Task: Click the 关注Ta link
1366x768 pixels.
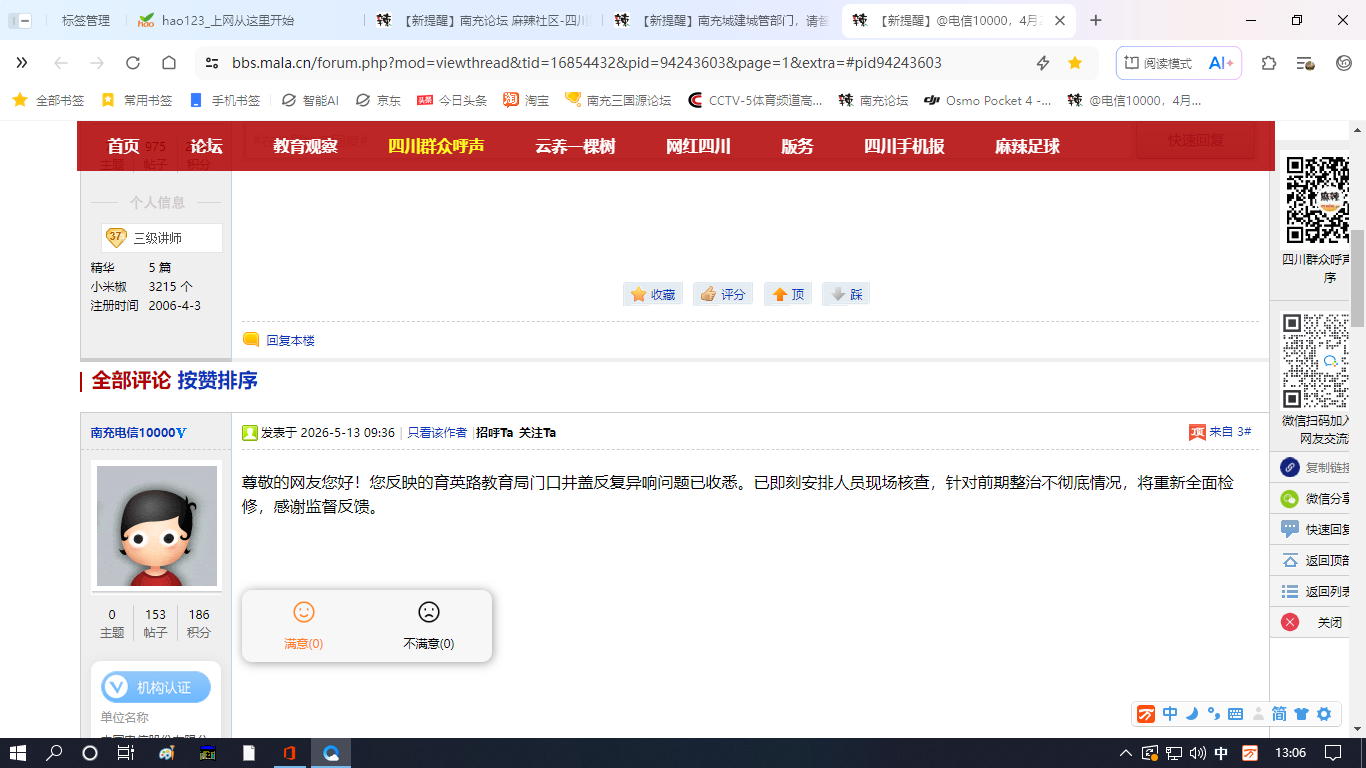Action: point(538,433)
